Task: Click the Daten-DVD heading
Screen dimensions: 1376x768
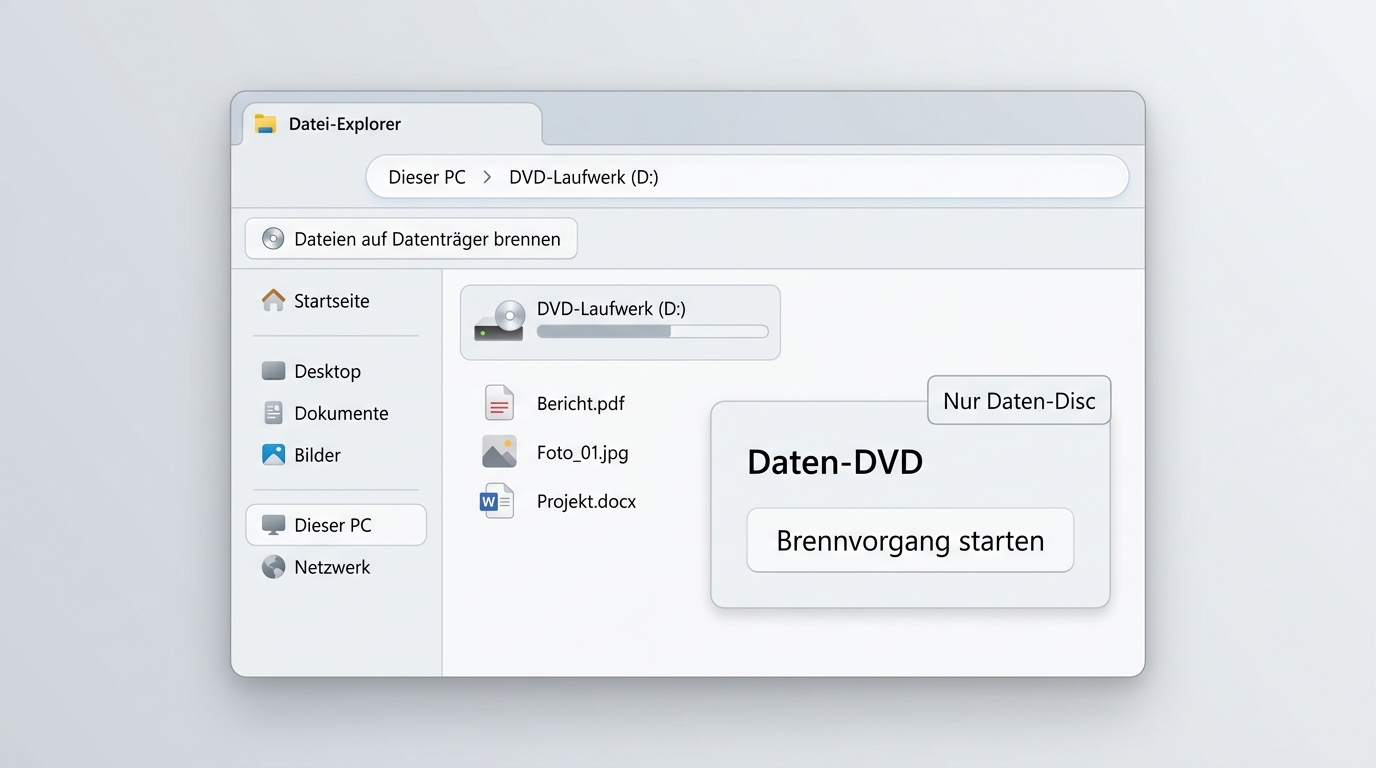Action: click(x=835, y=462)
